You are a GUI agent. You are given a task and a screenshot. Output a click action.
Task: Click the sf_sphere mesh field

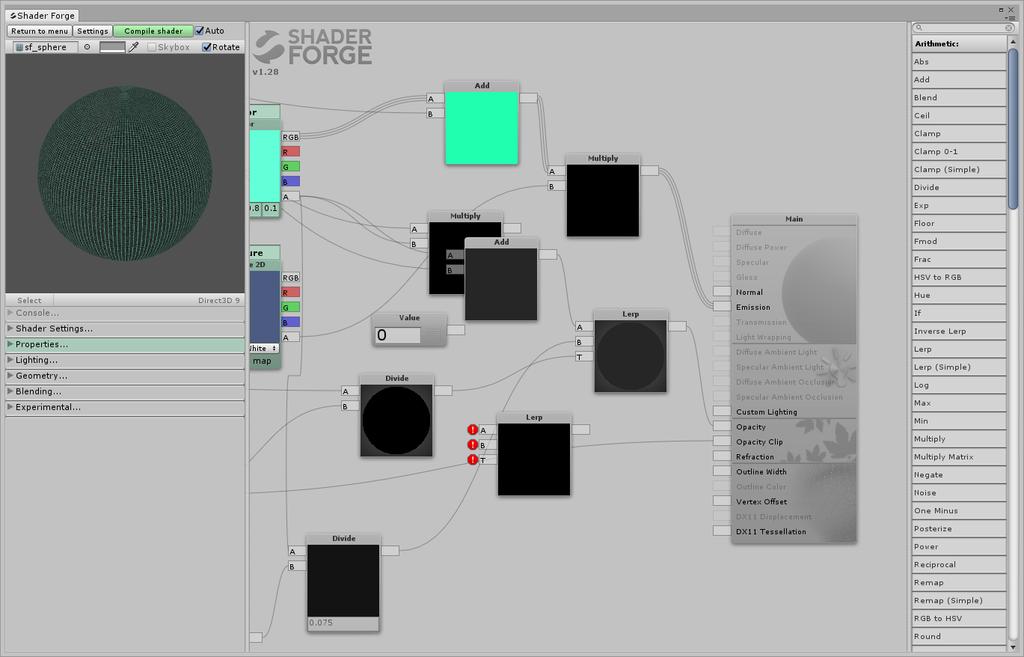[x=45, y=47]
